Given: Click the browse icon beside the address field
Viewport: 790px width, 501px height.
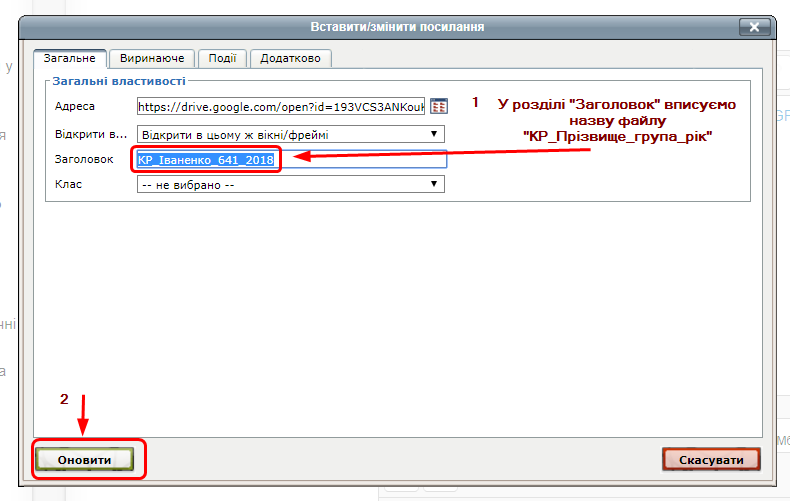Looking at the screenshot, I should tap(438, 106).
